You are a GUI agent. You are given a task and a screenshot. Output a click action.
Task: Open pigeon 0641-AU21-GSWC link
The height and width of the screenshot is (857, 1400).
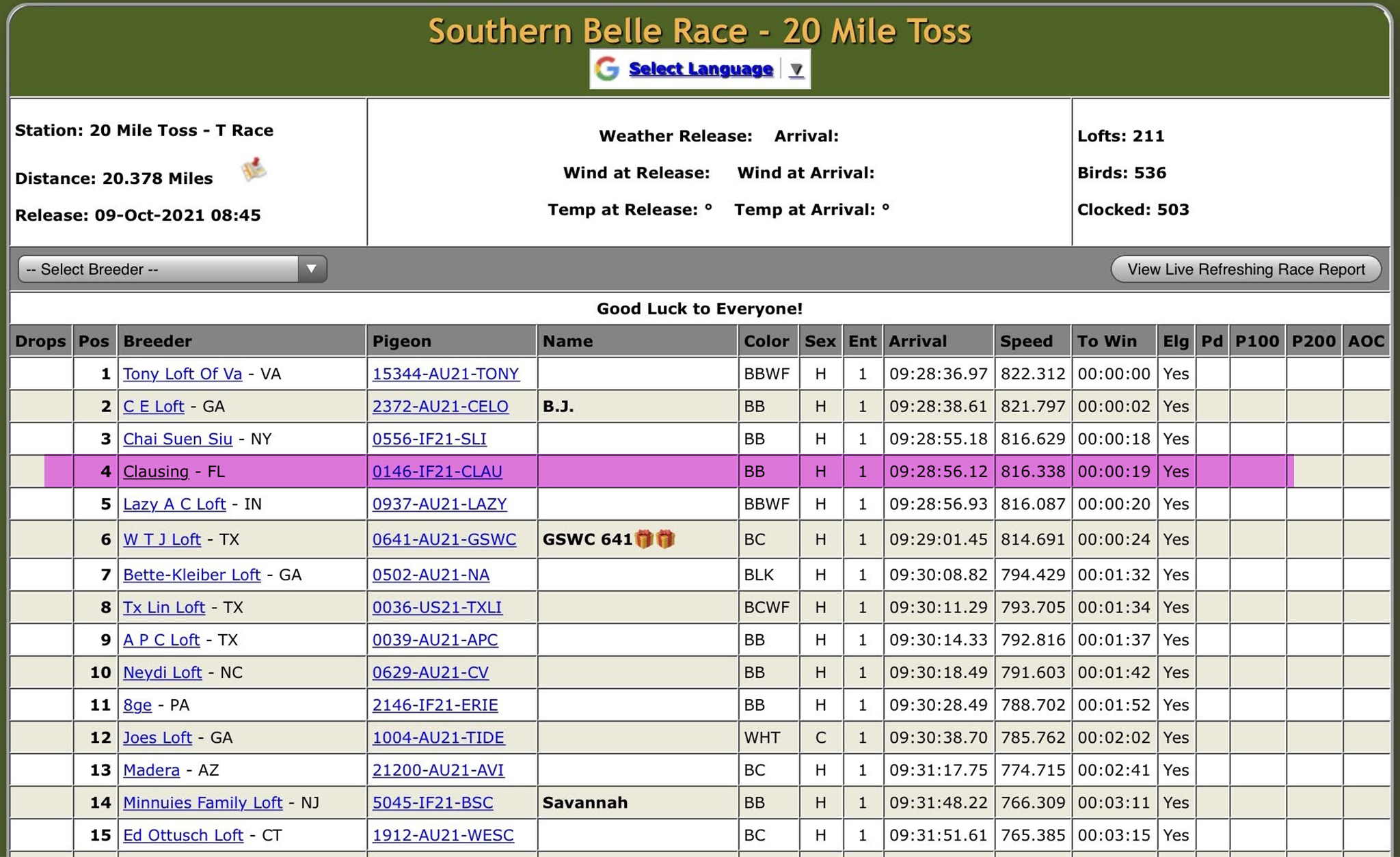tap(444, 540)
